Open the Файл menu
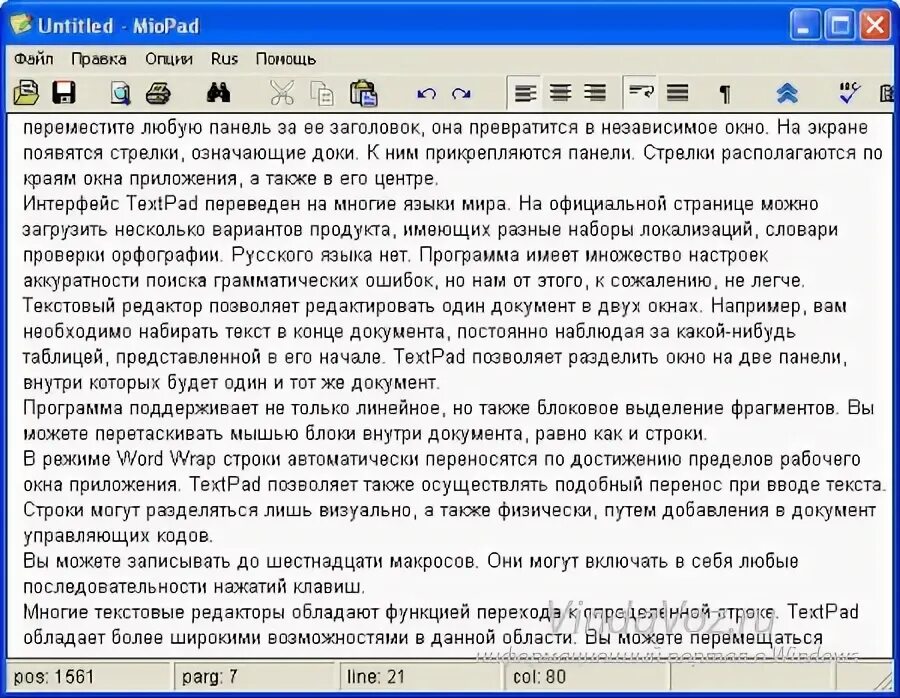Screen dimensions: 900x698 [33, 59]
